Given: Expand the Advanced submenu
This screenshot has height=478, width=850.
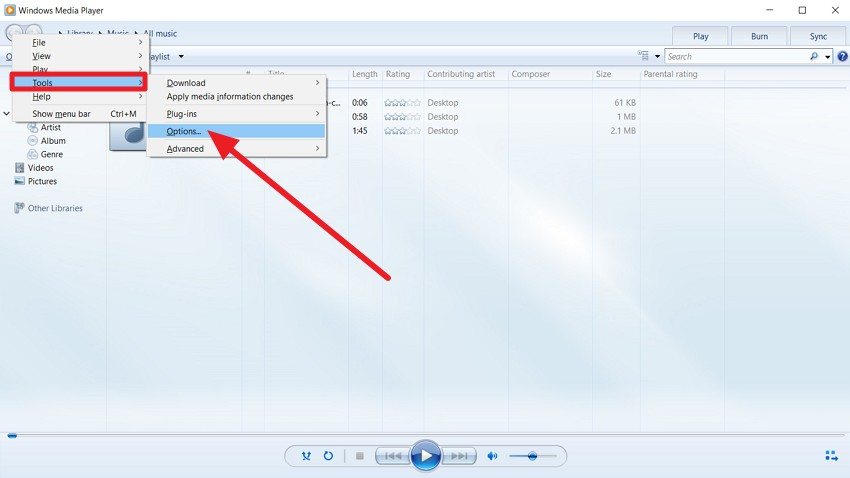Looking at the screenshot, I should pos(237,148).
